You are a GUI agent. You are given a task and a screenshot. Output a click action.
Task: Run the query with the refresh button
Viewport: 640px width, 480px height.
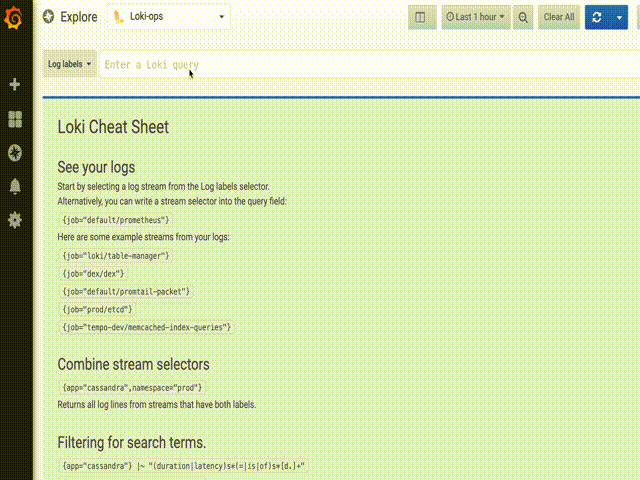click(x=597, y=17)
